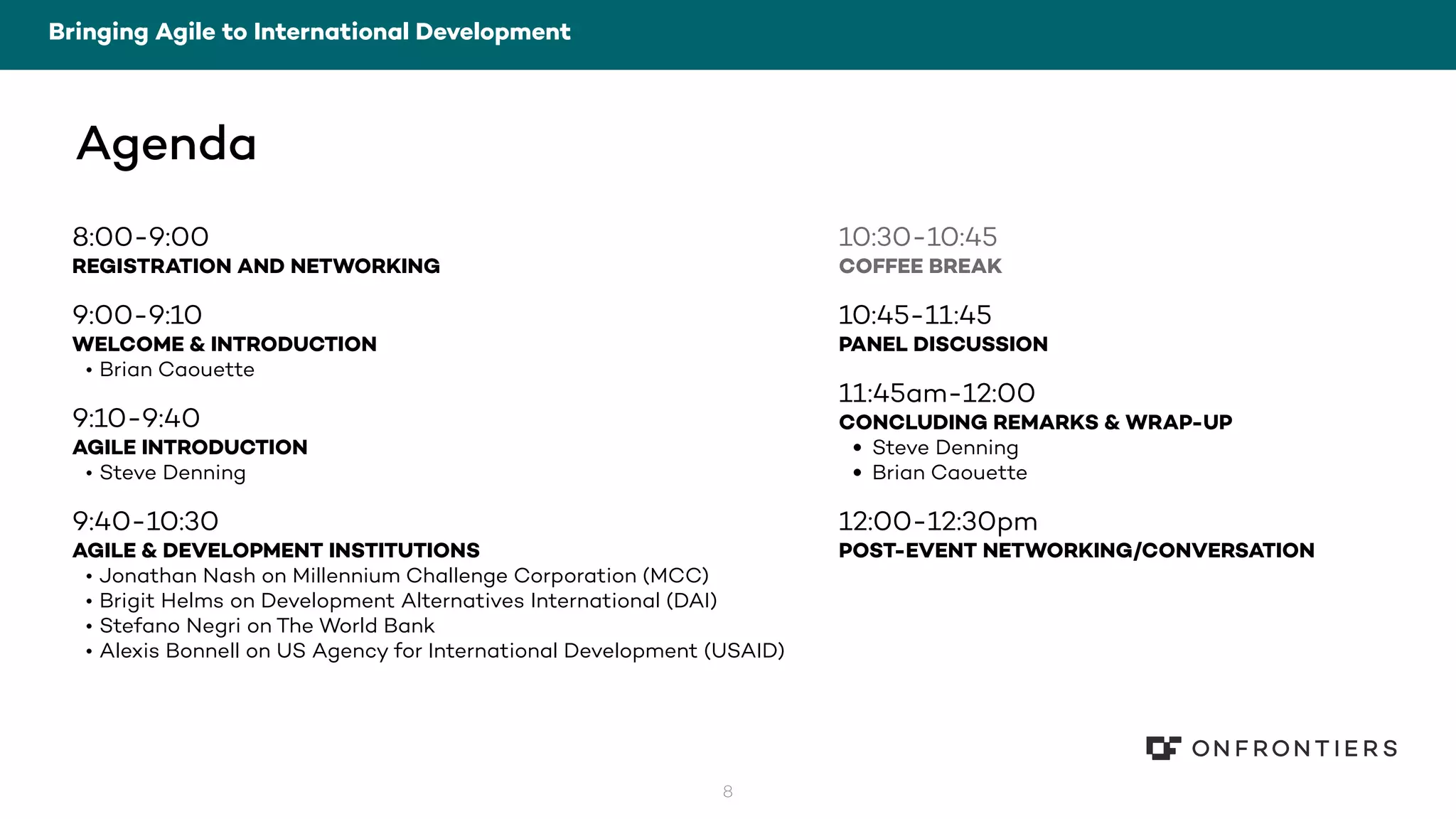Image resolution: width=1456 pixels, height=819 pixels.
Task: Click POST-EVENT NETWORKING/CONVERSATION heading
Action: click(1076, 550)
